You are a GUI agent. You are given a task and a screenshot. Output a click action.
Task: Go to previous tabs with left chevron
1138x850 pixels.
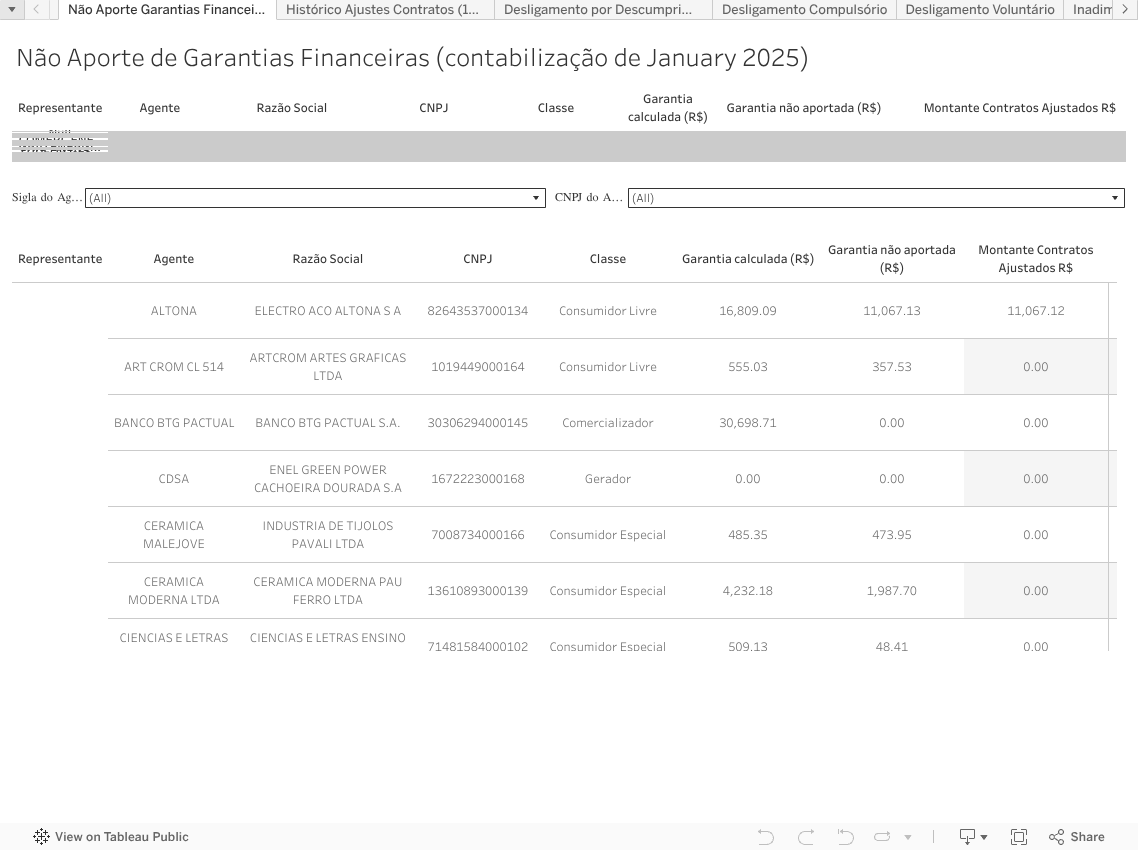(36, 9)
